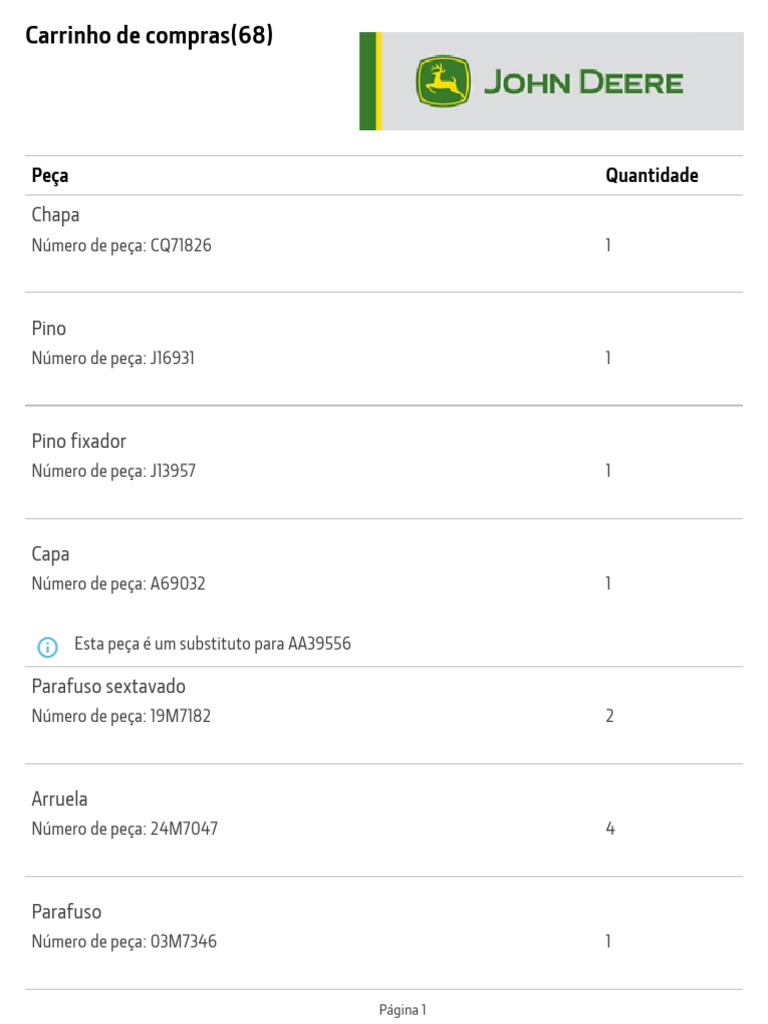Open the Parafuso sextavado item
Image resolution: width=768 pixels, height=1024 pixels.
(x=108, y=687)
